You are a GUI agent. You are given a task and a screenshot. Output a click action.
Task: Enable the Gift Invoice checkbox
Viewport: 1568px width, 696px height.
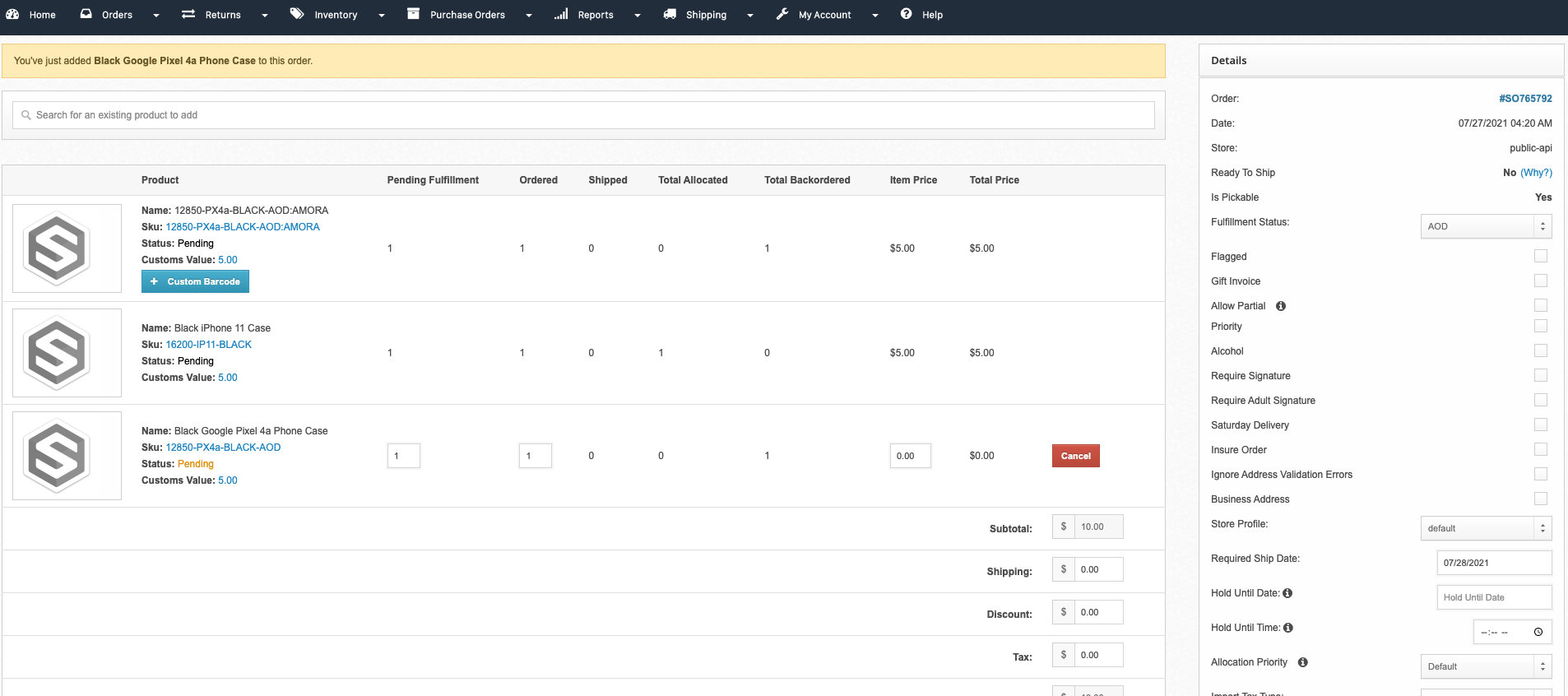coord(1541,281)
